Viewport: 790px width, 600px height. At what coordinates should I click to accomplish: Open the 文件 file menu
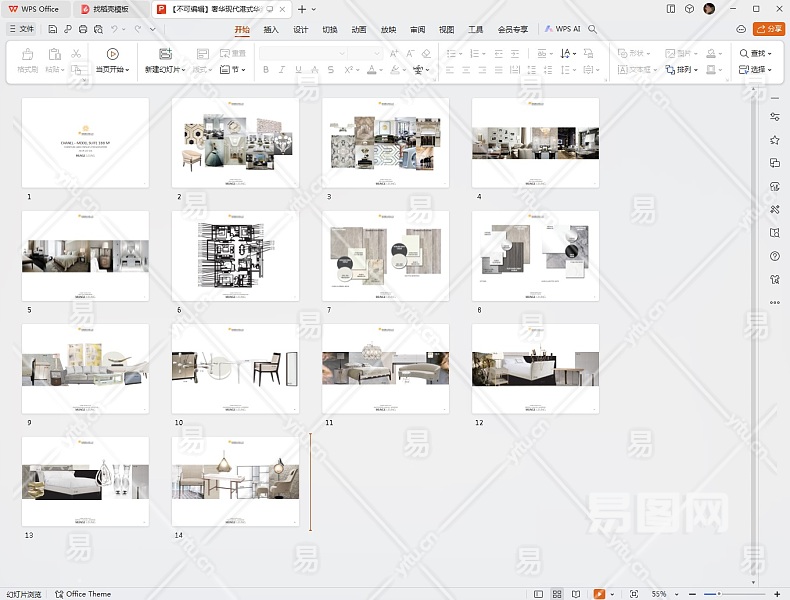tap(21, 29)
